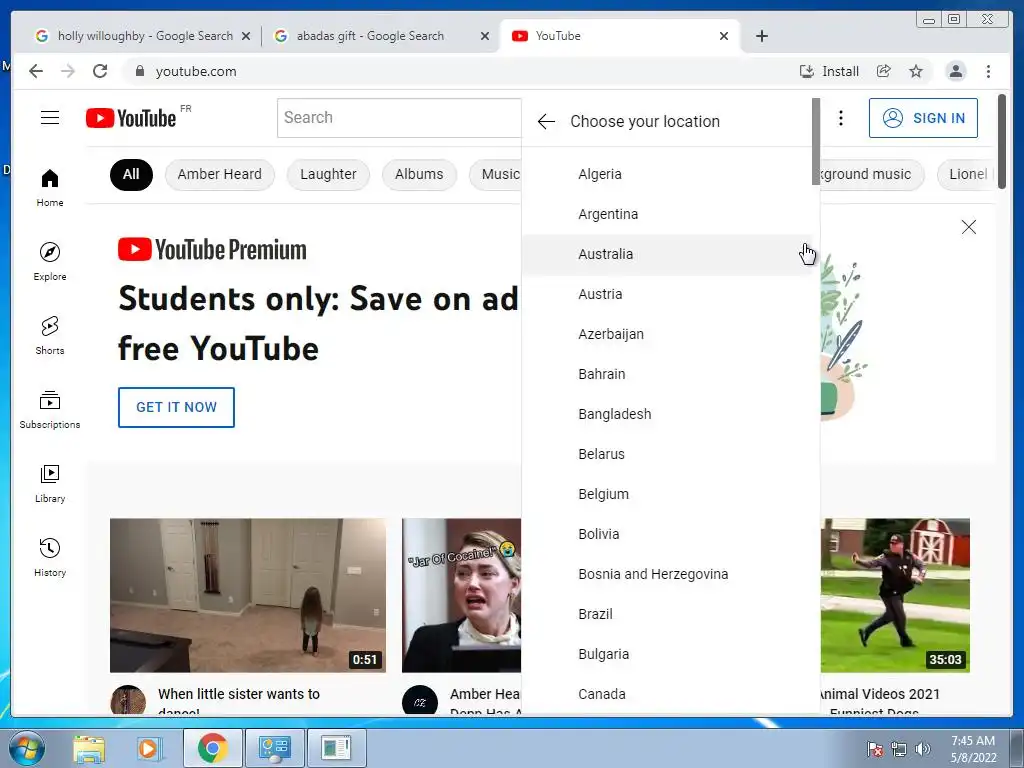Click the location list scrollbar

coord(816,142)
